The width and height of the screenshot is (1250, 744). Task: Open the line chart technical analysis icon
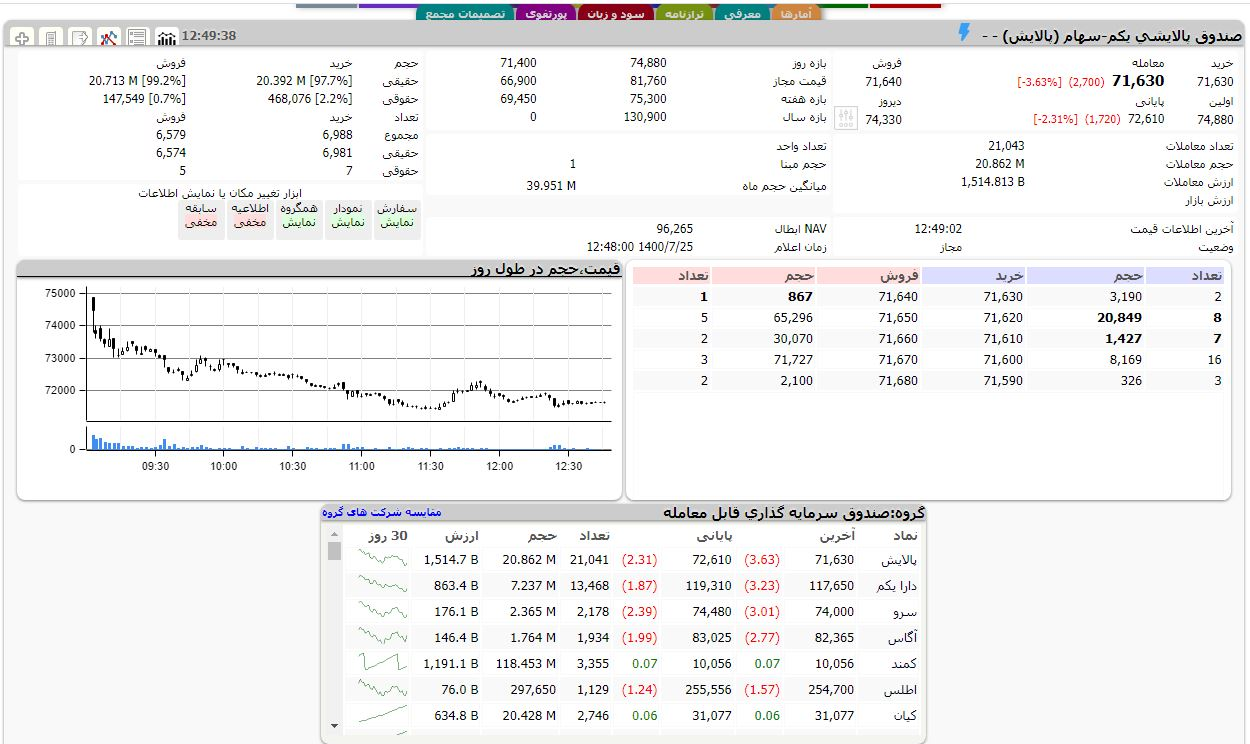point(109,38)
